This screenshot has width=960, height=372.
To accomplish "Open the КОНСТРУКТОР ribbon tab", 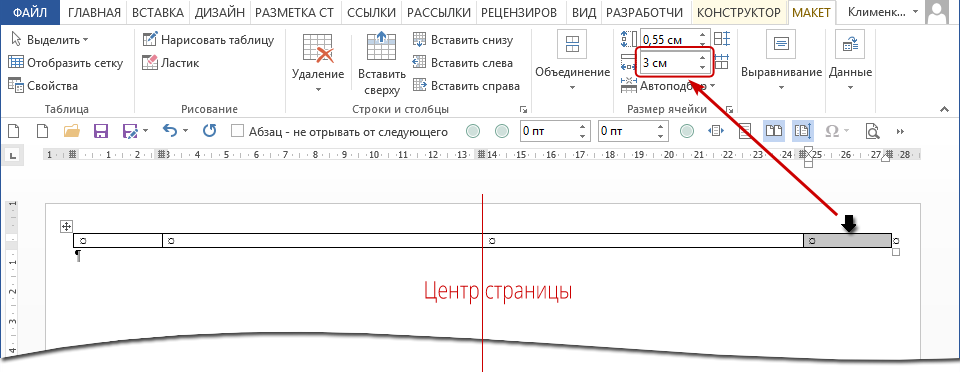I will (739, 12).
